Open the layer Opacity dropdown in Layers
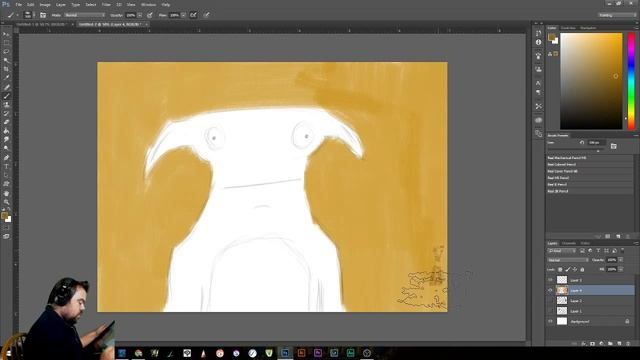This screenshot has width=640, height=360. (x=621, y=260)
